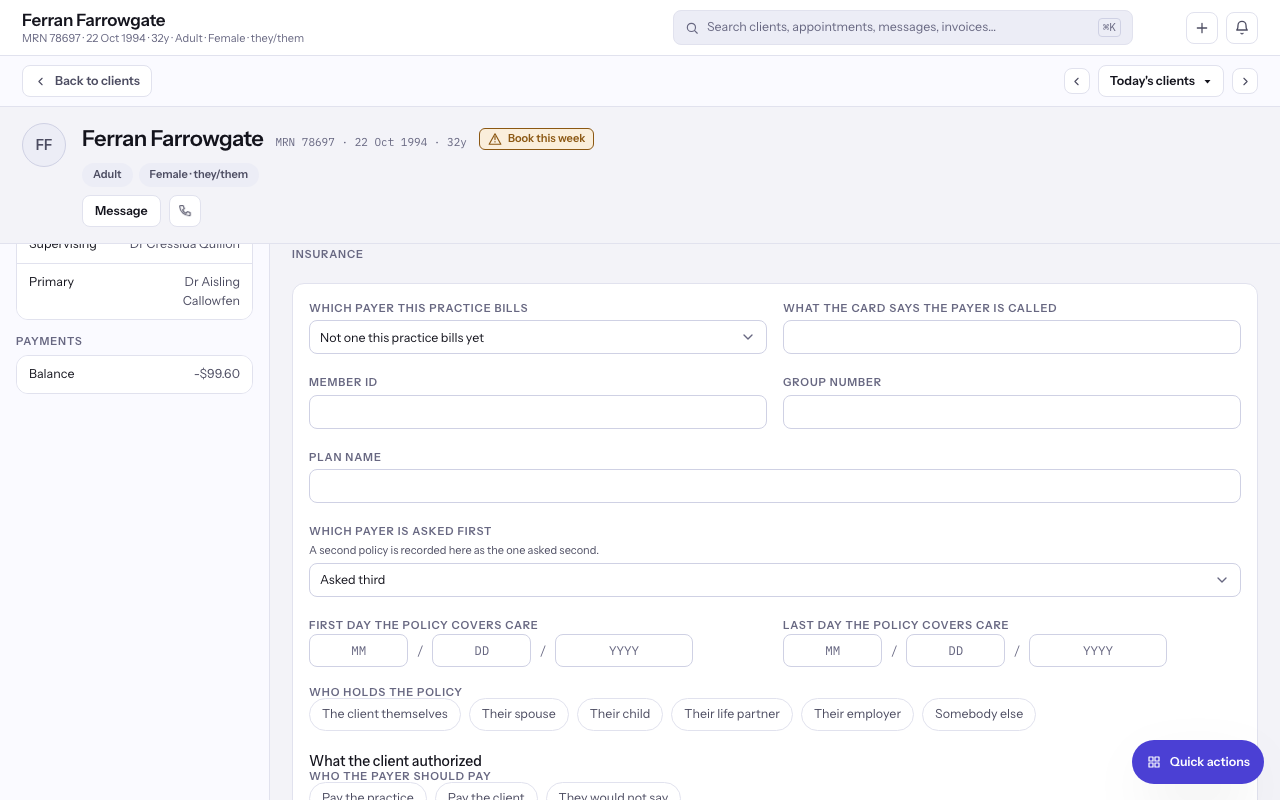Click first day policy year field
Image resolution: width=1280 pixels, height=800 pixels.
click(x=624, y=650)
